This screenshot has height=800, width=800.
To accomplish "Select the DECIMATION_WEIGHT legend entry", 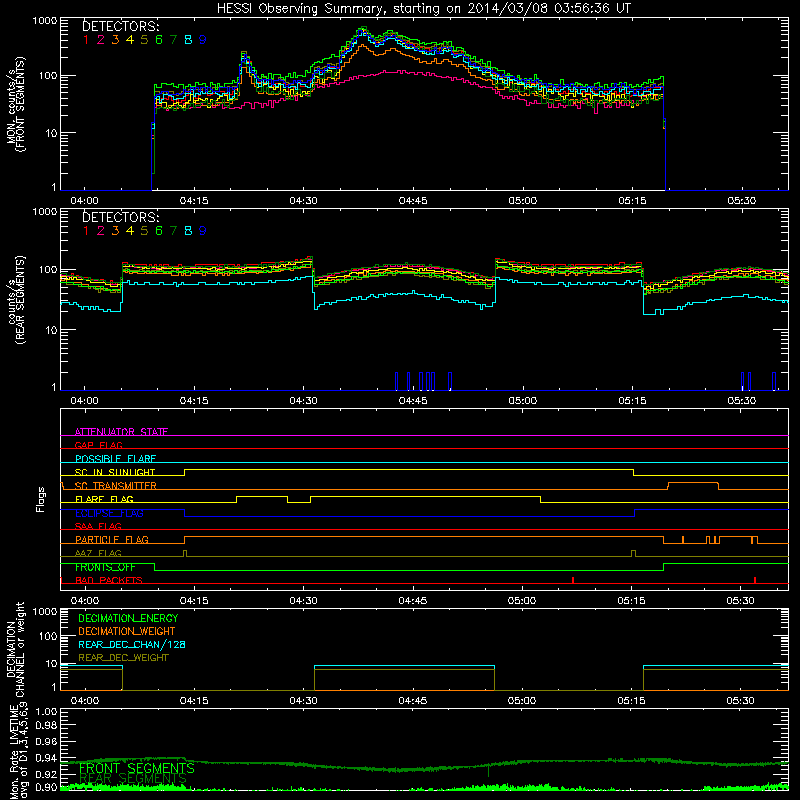I will 127,631.
